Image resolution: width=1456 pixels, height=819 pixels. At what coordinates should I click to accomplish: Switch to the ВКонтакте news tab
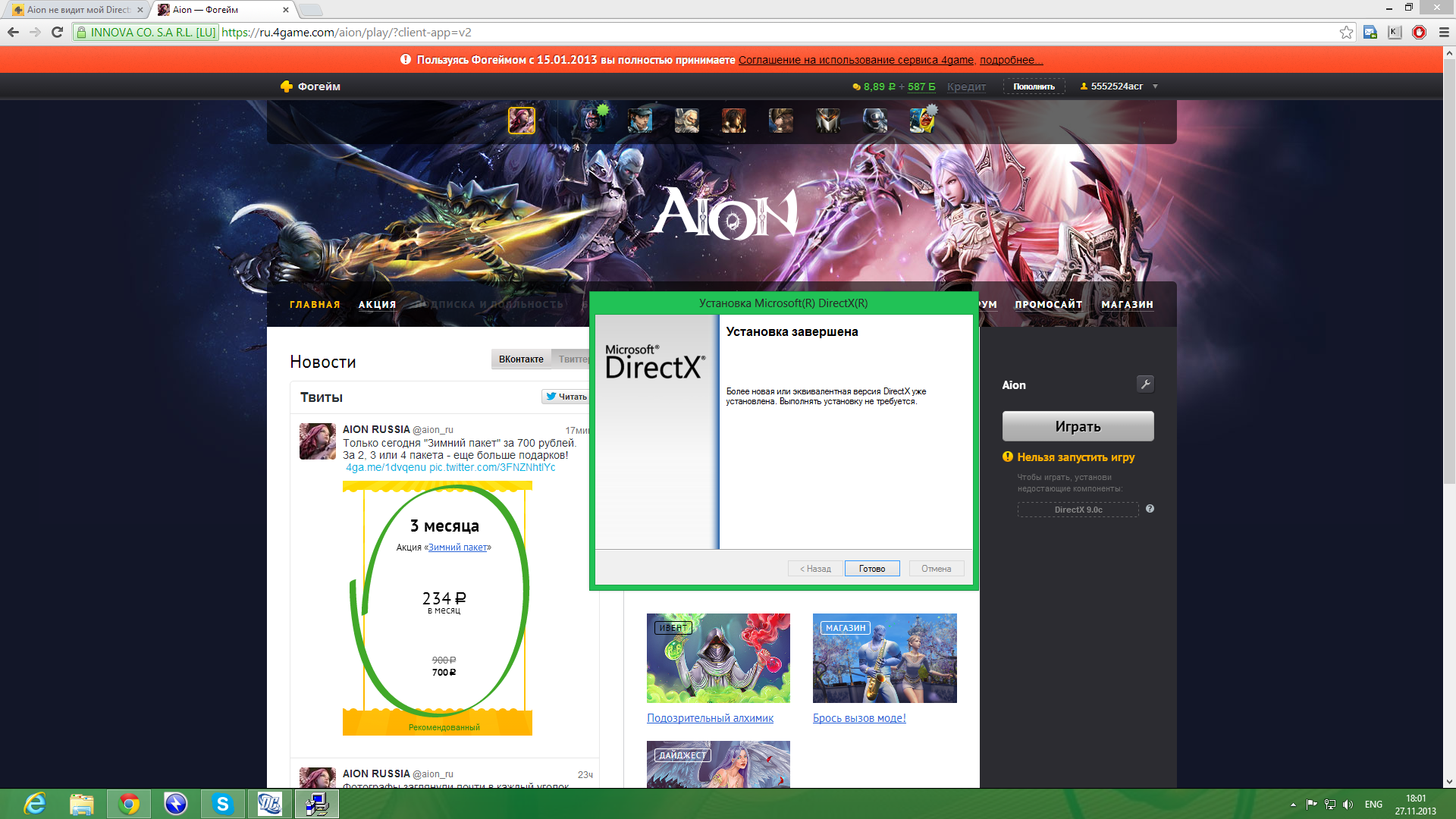pos(521,359)
